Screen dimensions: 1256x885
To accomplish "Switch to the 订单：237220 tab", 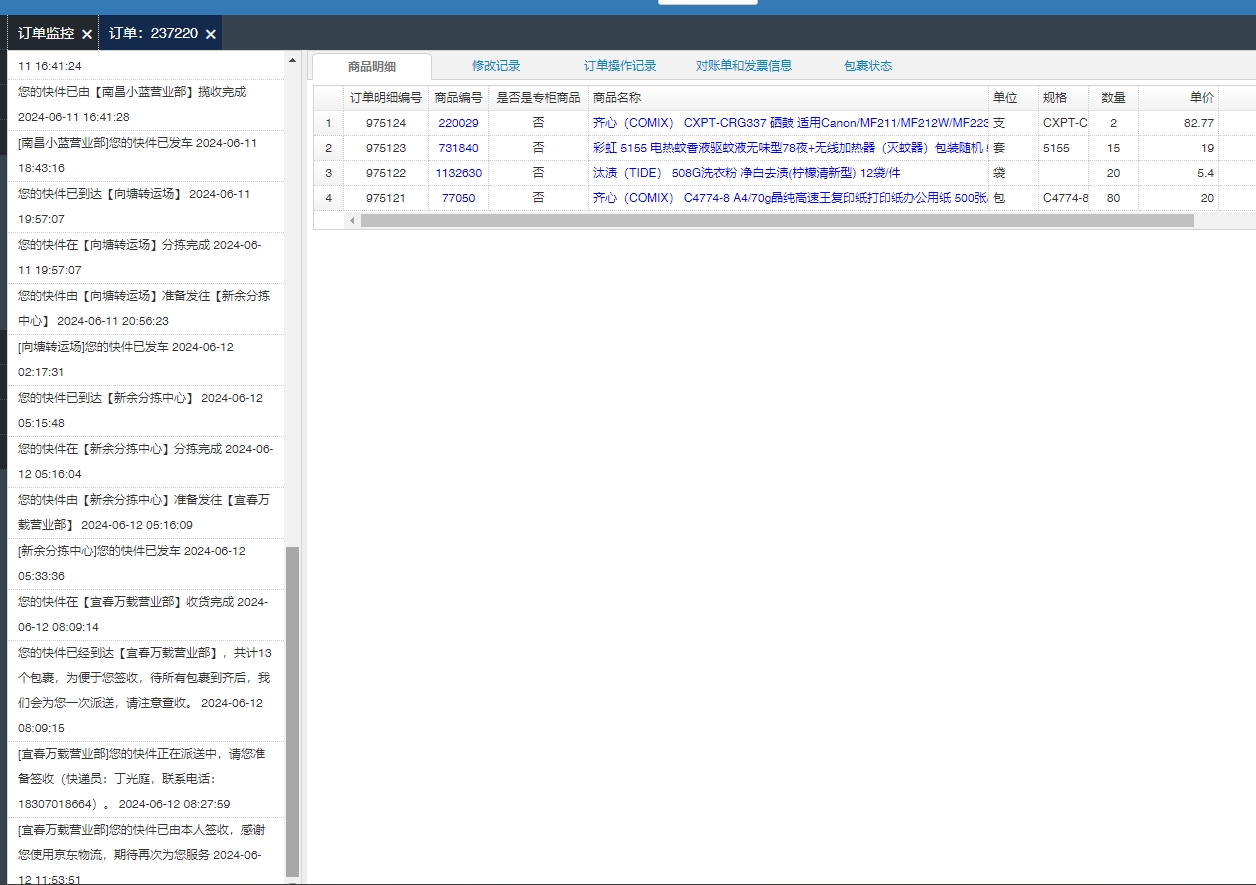I will (153, 33).
